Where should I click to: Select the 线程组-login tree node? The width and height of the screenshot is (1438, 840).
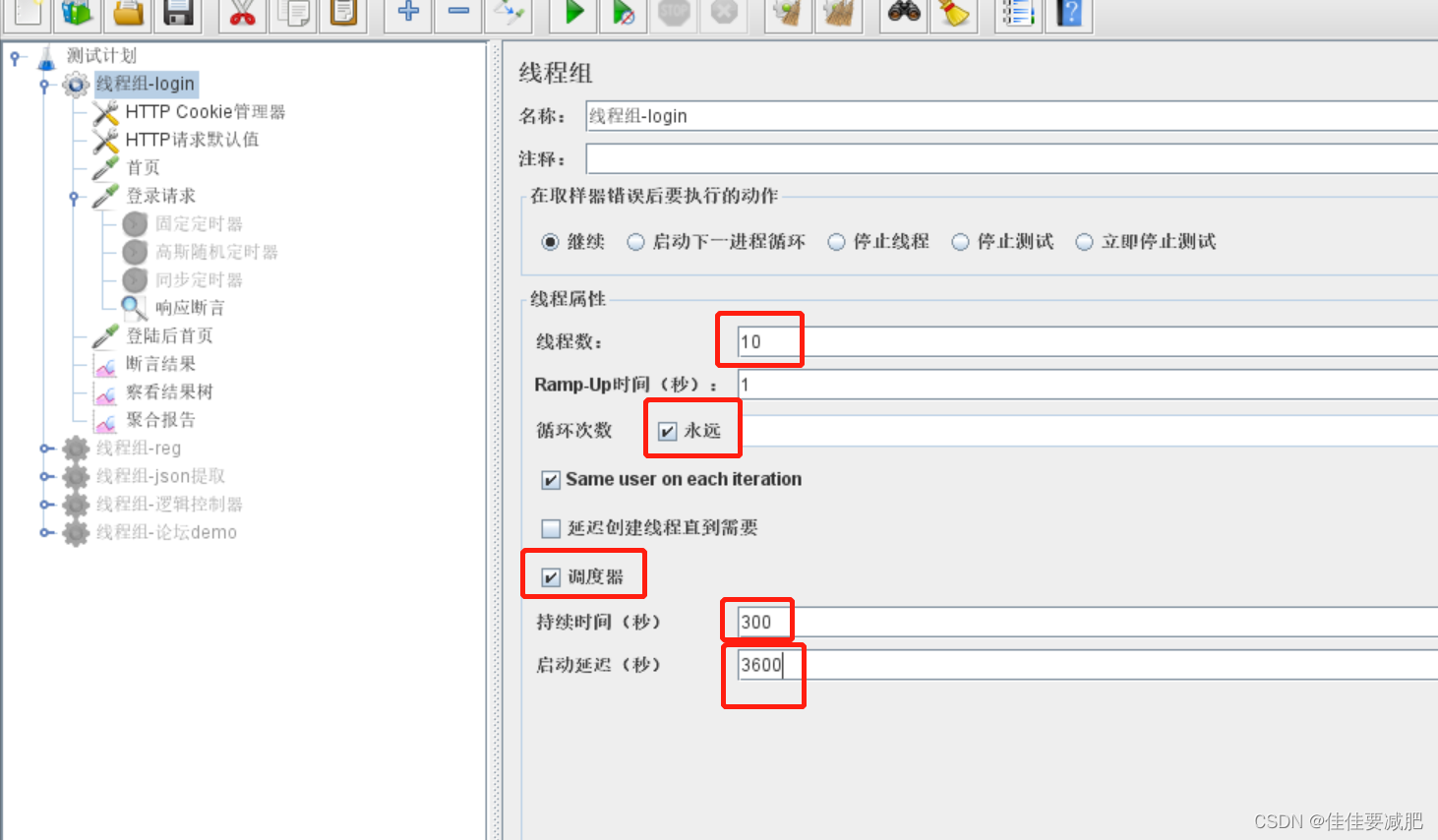pos(146,85)
